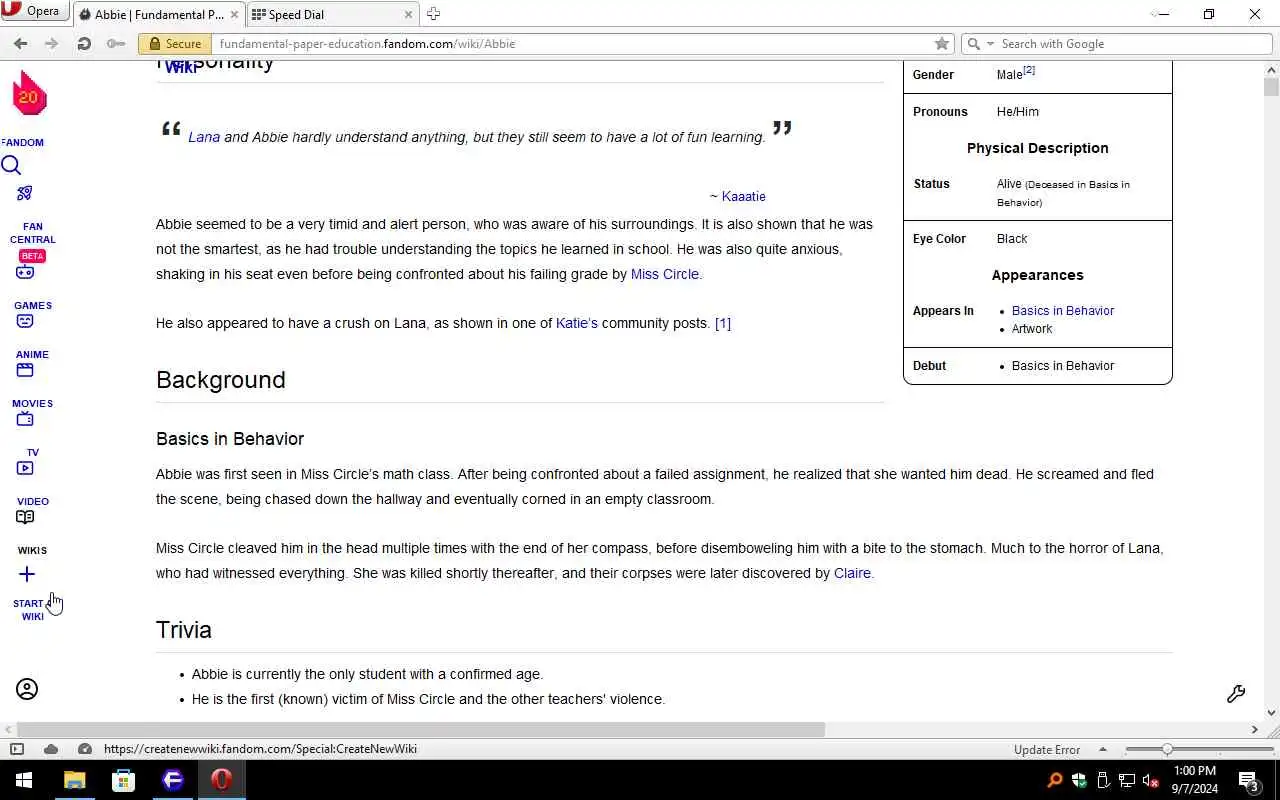Click the key password wand icon
This screenshot has height=800, width=1280.
pos(116,43)
